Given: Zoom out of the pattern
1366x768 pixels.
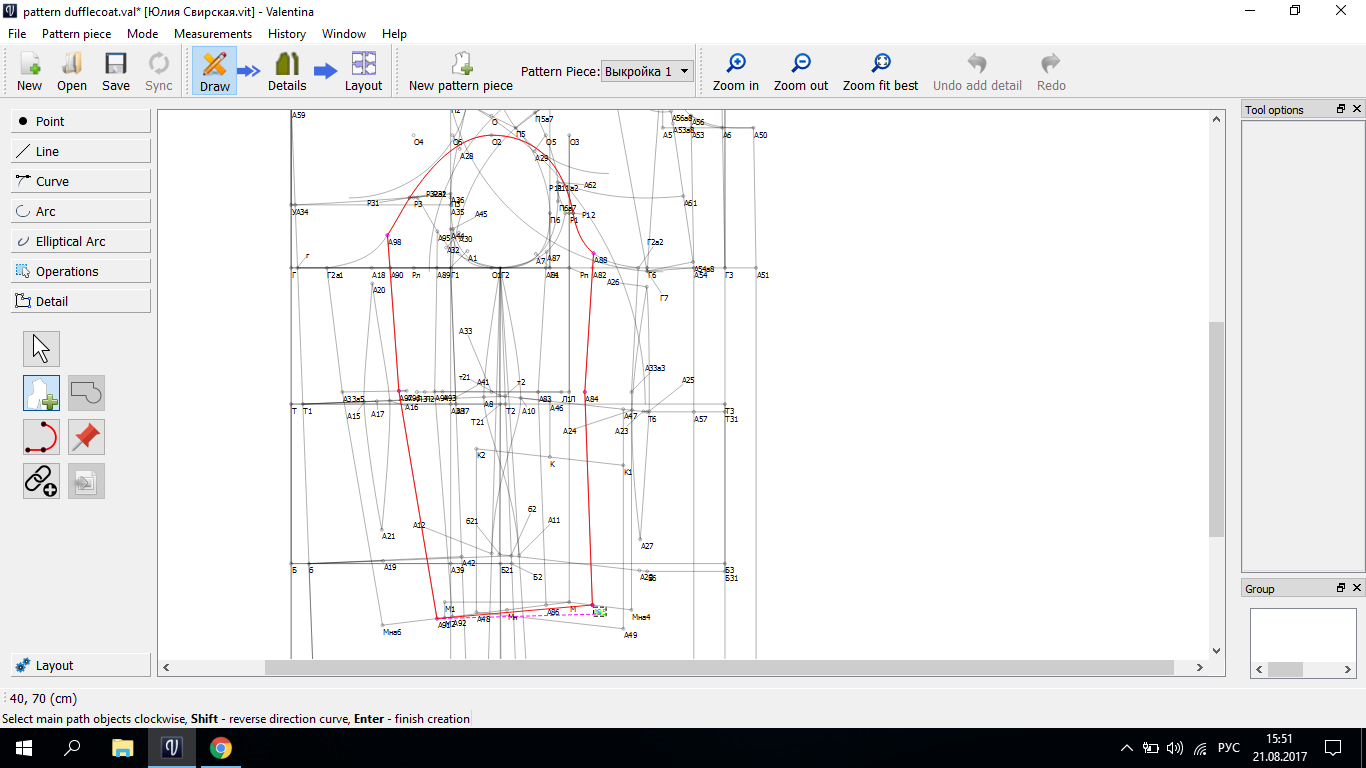Looking at the screenshot, I should [801, 72].
